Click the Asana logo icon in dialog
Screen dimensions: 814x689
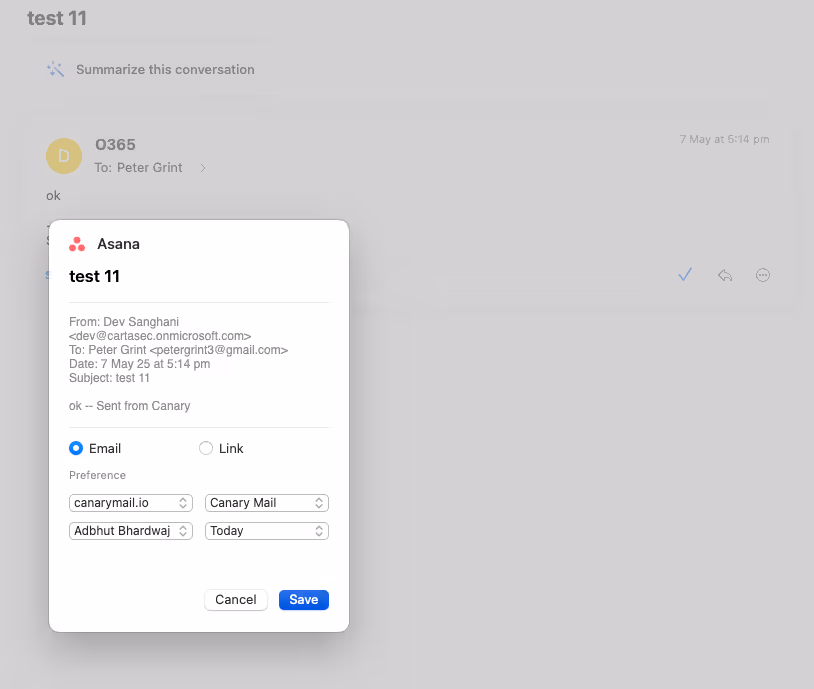pyautogui.click(x=77, y=244)
